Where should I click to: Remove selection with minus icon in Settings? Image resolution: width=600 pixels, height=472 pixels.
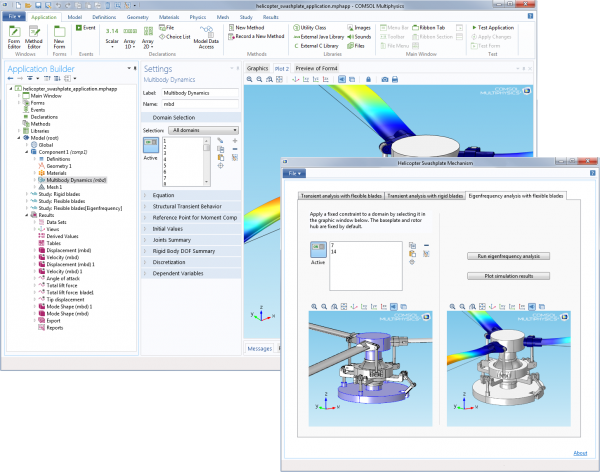coord(235,149)
